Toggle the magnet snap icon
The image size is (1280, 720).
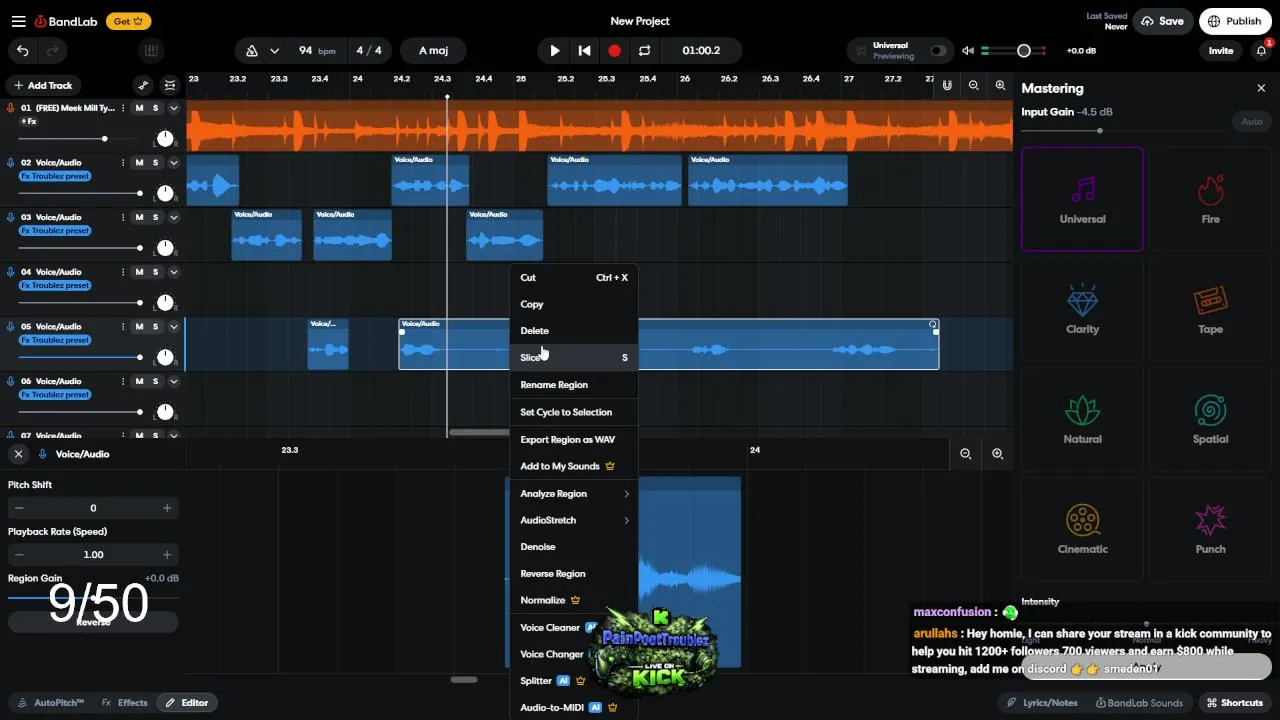click(x=947, y=86)
